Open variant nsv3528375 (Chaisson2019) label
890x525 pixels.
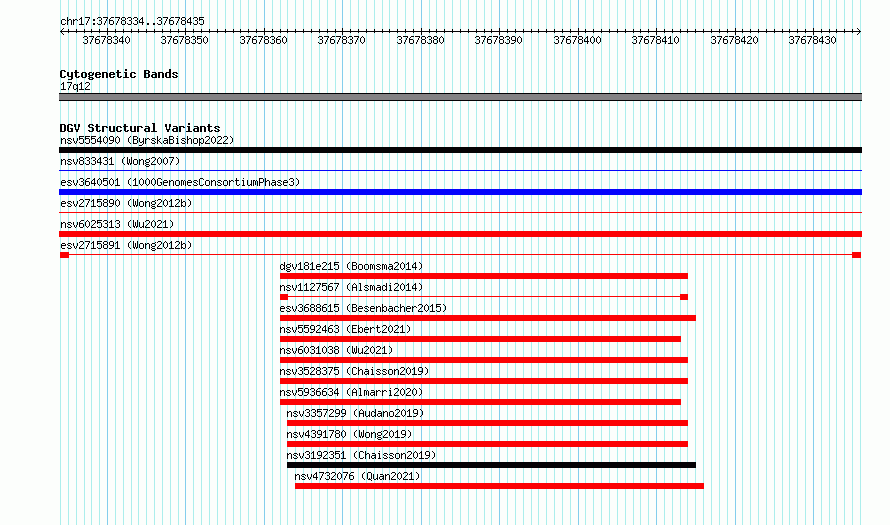coord(354,371)
